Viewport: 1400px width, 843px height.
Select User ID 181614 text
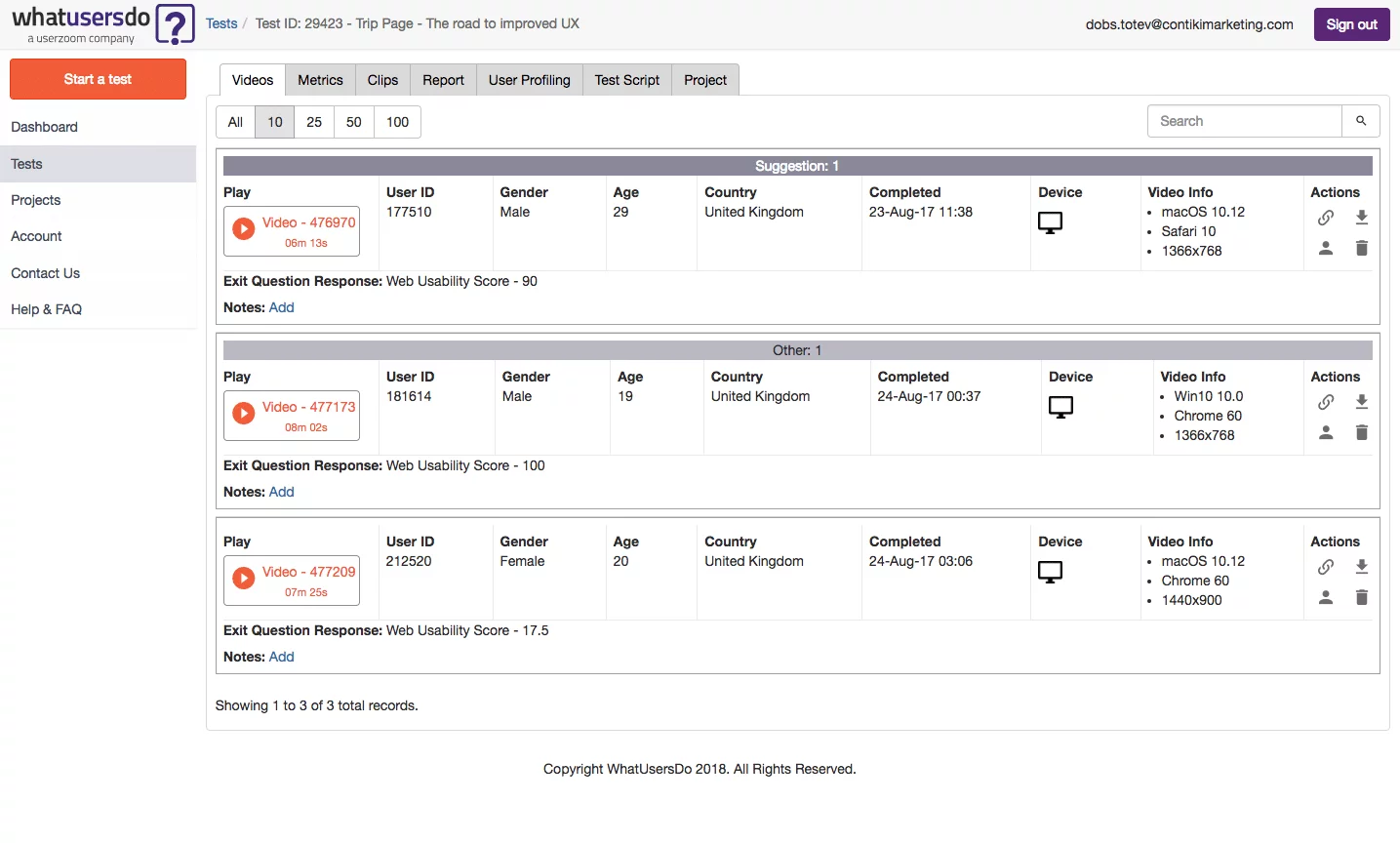point(409,396)
